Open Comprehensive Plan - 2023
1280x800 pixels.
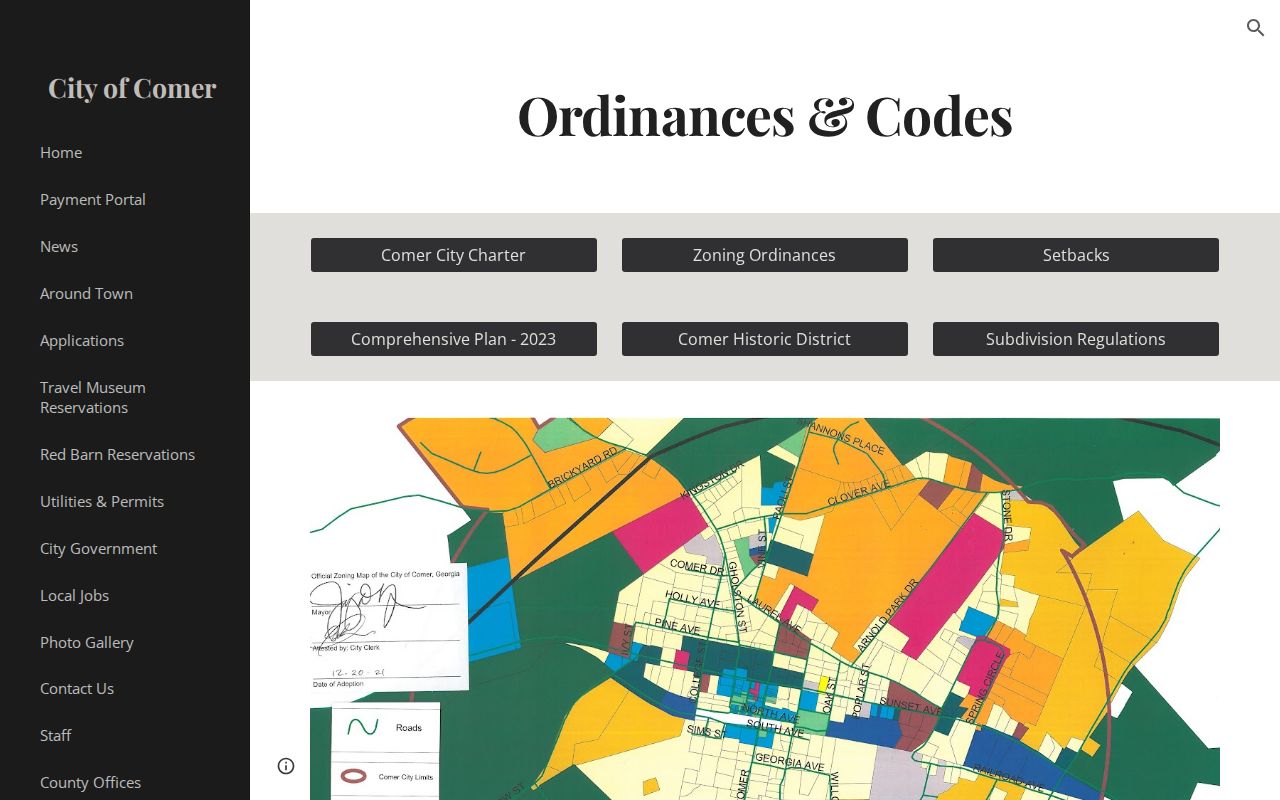point(454,339)
